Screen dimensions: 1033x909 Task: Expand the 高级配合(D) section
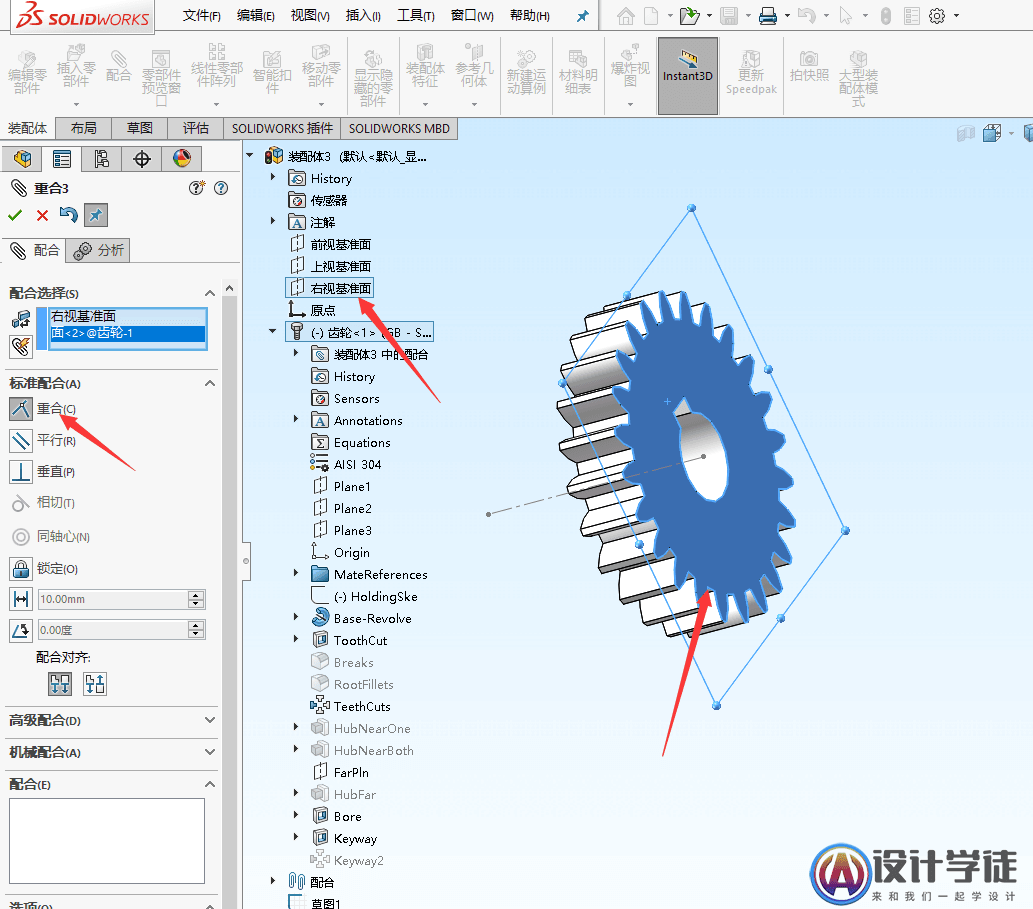pyautogui.click(x=209, y=720)
